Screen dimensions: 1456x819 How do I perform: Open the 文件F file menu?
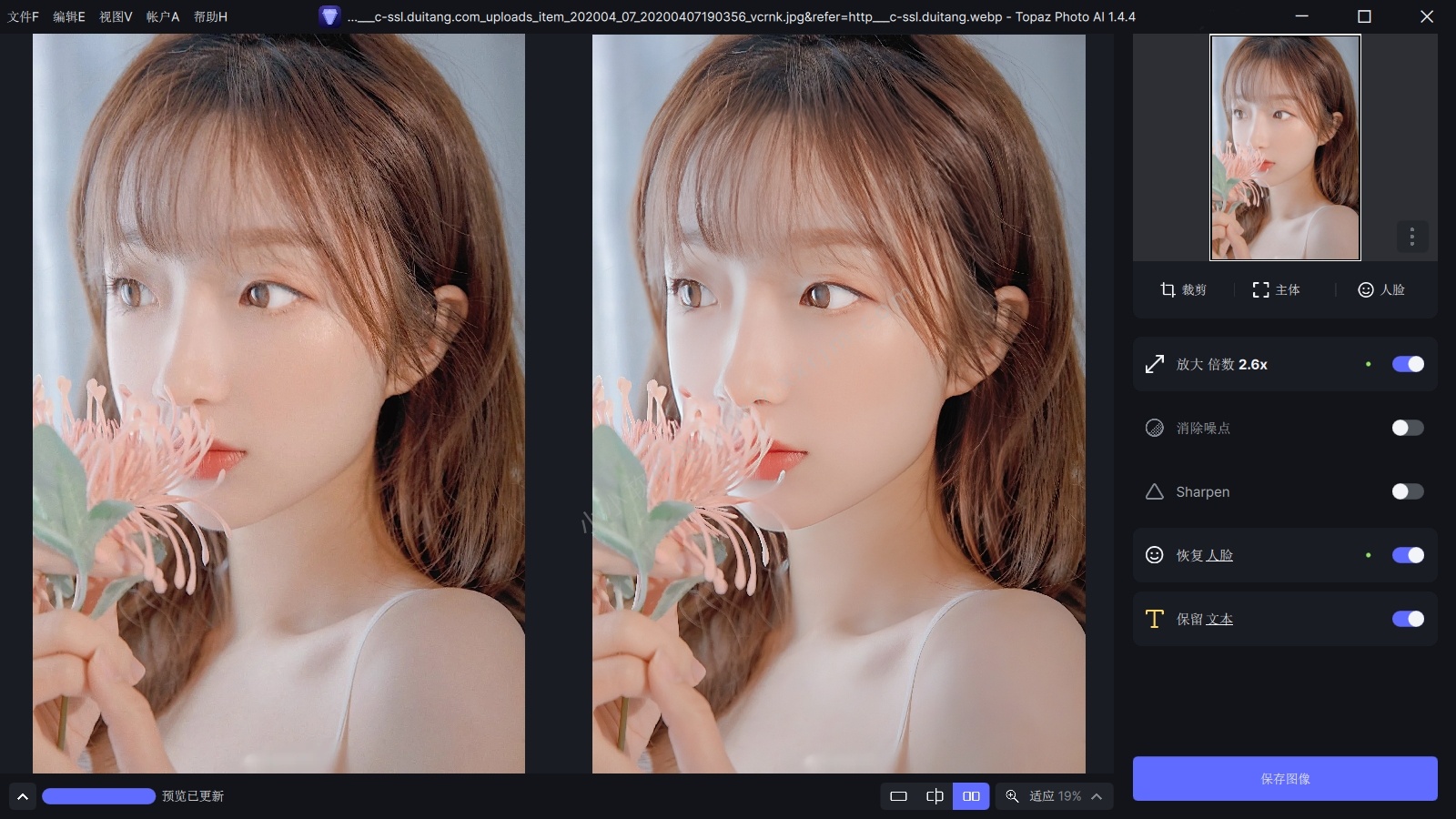point(22,16)
